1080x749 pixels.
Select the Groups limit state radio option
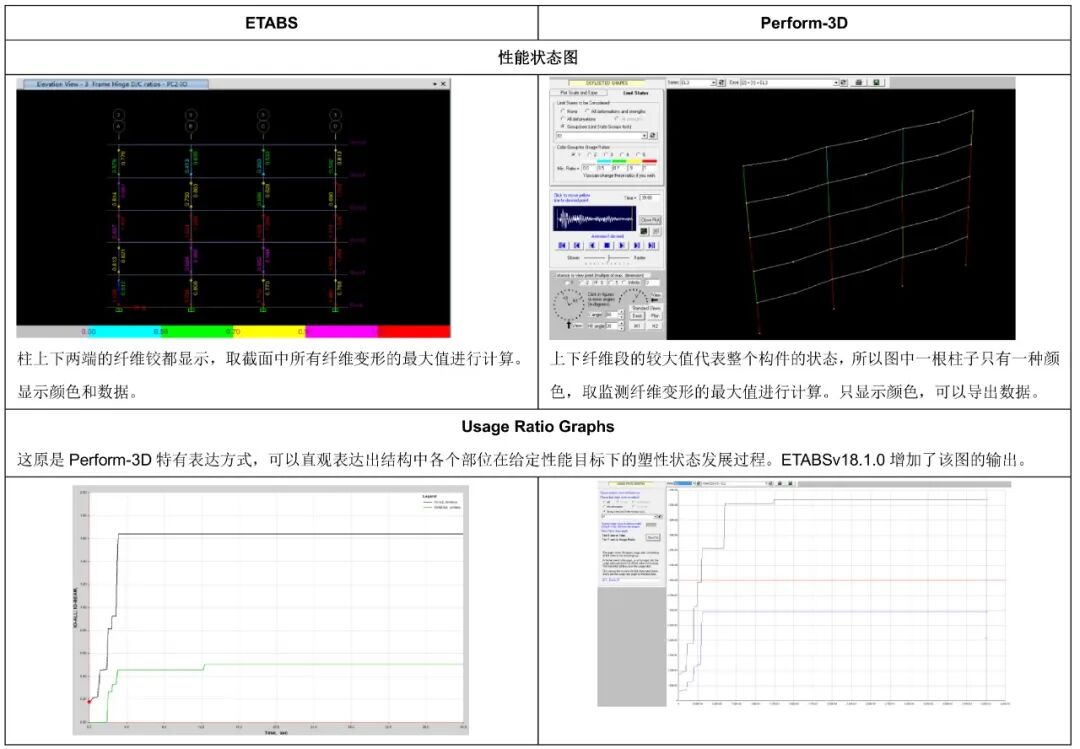pyautogui.click(x=563, y=127)
